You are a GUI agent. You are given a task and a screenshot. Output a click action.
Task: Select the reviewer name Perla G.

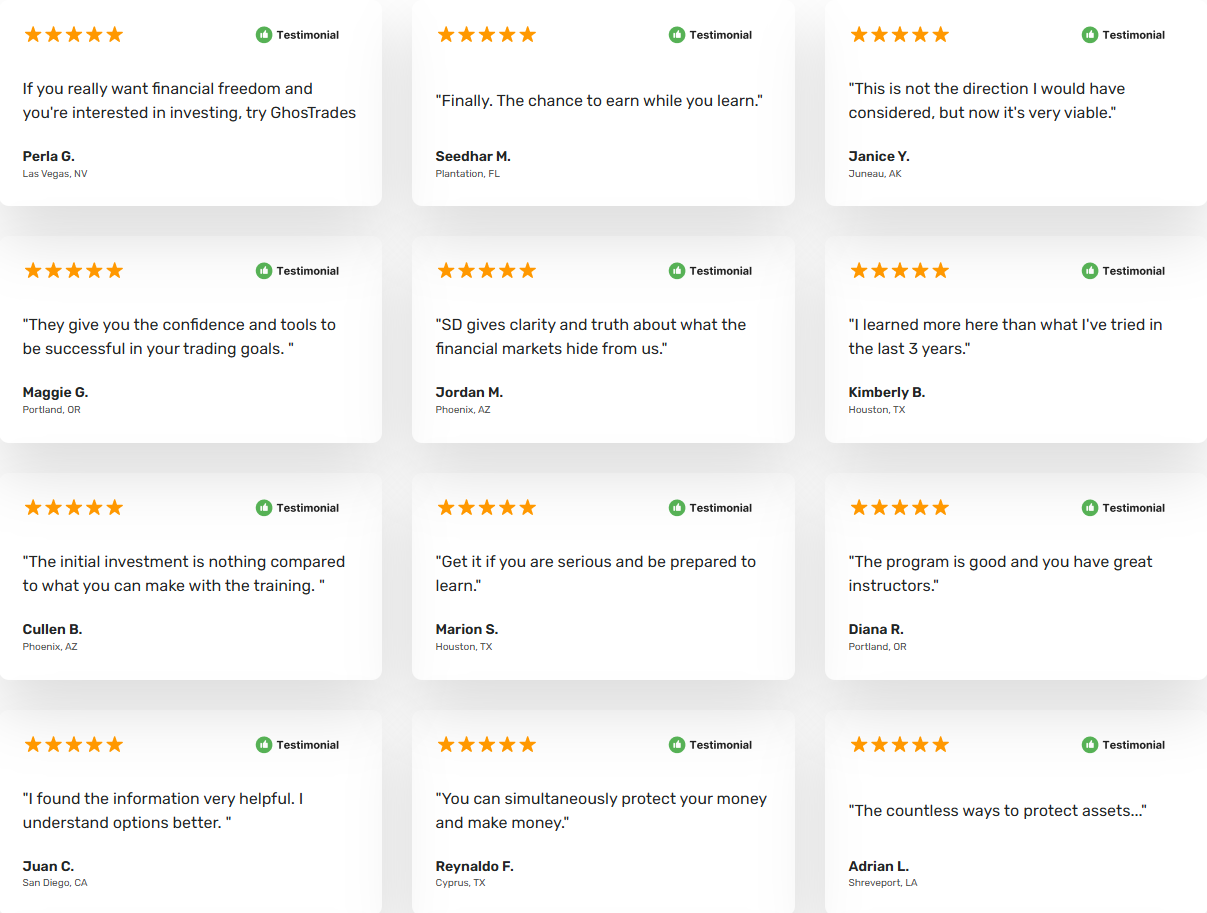[49, 156]
